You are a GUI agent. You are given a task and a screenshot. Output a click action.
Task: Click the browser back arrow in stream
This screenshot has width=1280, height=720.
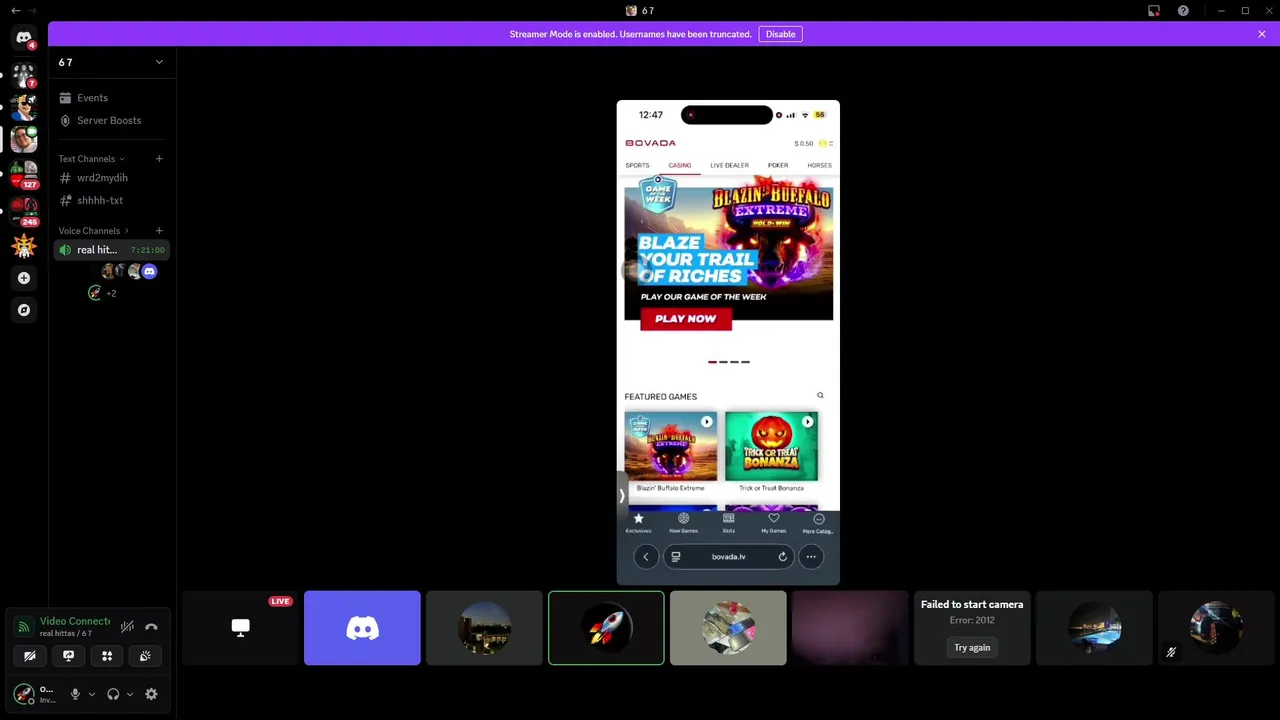[x=646, y=557]
